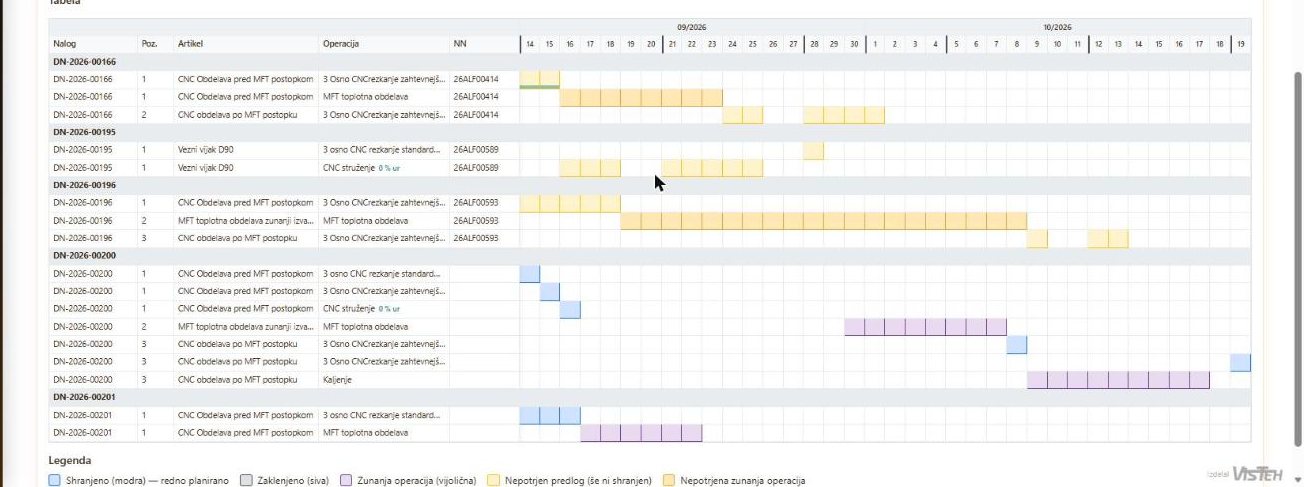Click 26ALF00414 in DN-2026-00166 position 2 row

pyautogui.click(x=476, y=115)
